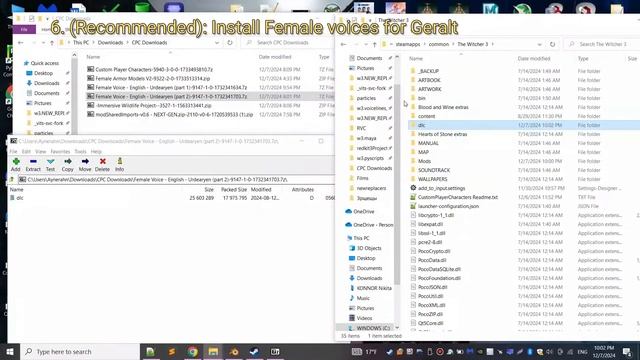
Task: Select Immersive Wildlife Project zip file
Action: point(153,105)
